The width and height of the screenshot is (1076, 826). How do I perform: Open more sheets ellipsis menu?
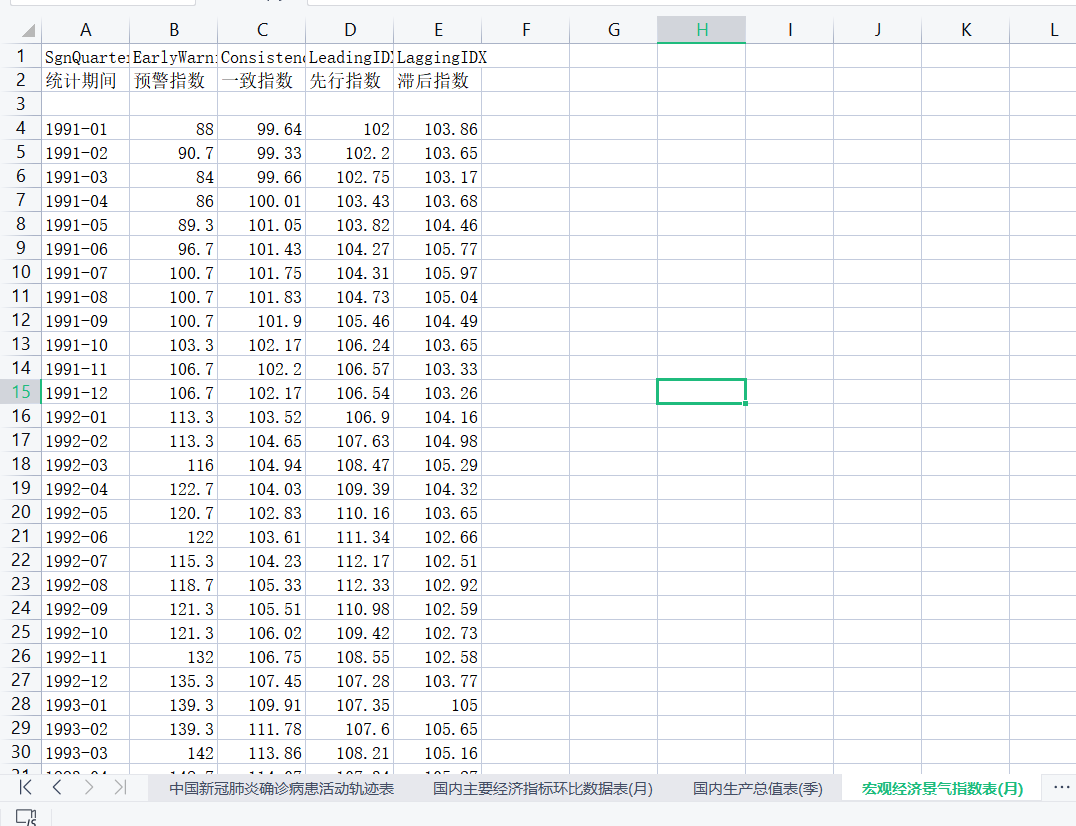pos(1061,788)
